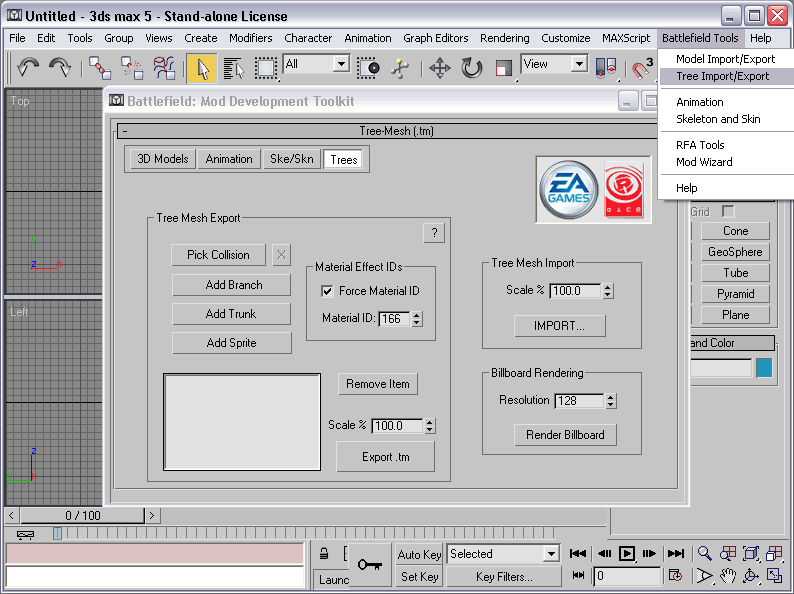Select the Arc Rotate viewport tool
This screenshot has width=794, height=594.
[x=751, y=576]
